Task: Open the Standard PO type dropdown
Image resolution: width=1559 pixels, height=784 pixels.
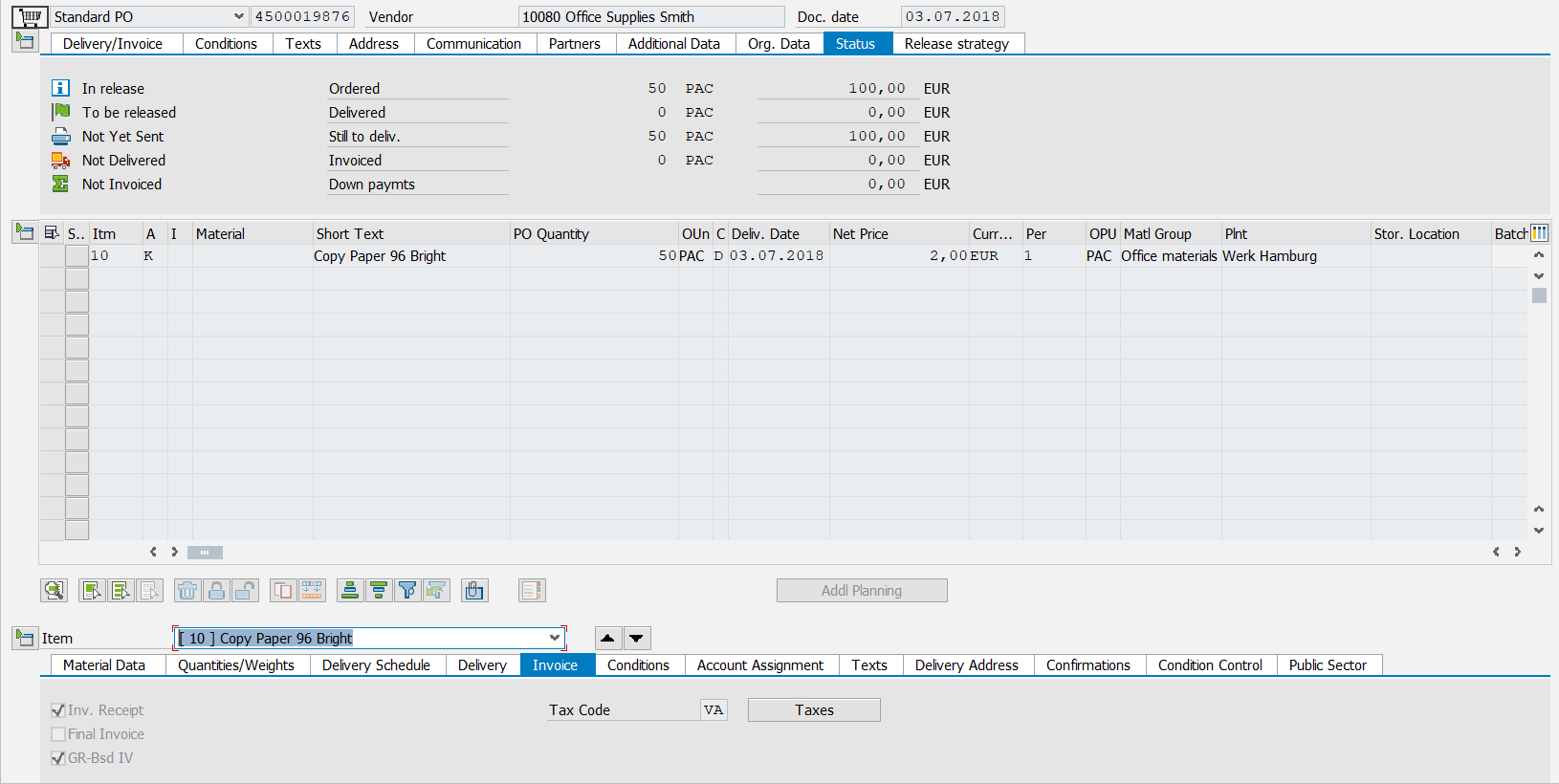Action: 238,16
